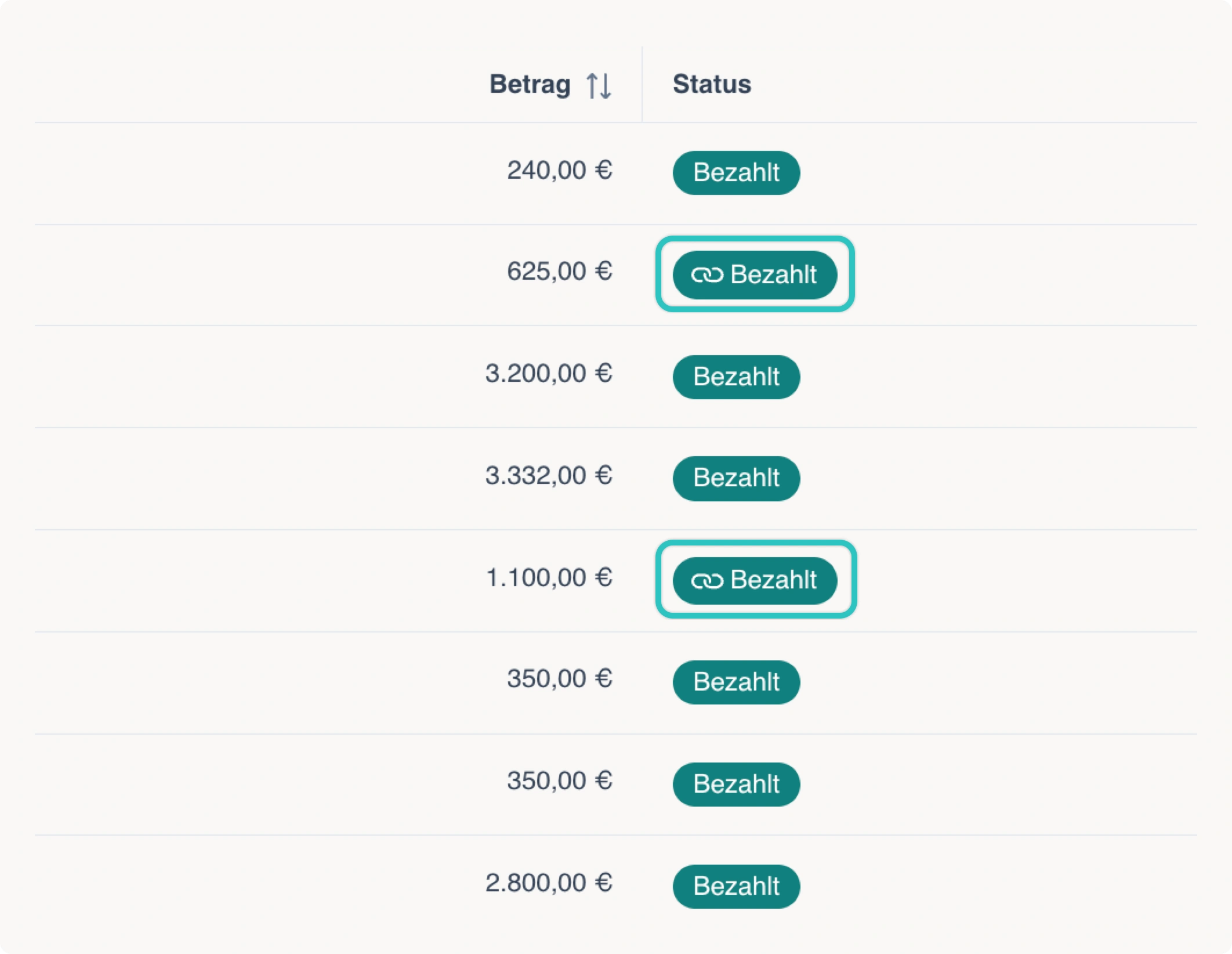1232x954 pixels.
Task: Open Bezahlt badge for 2.800,00 €
Action: click(x=736, y=887)
